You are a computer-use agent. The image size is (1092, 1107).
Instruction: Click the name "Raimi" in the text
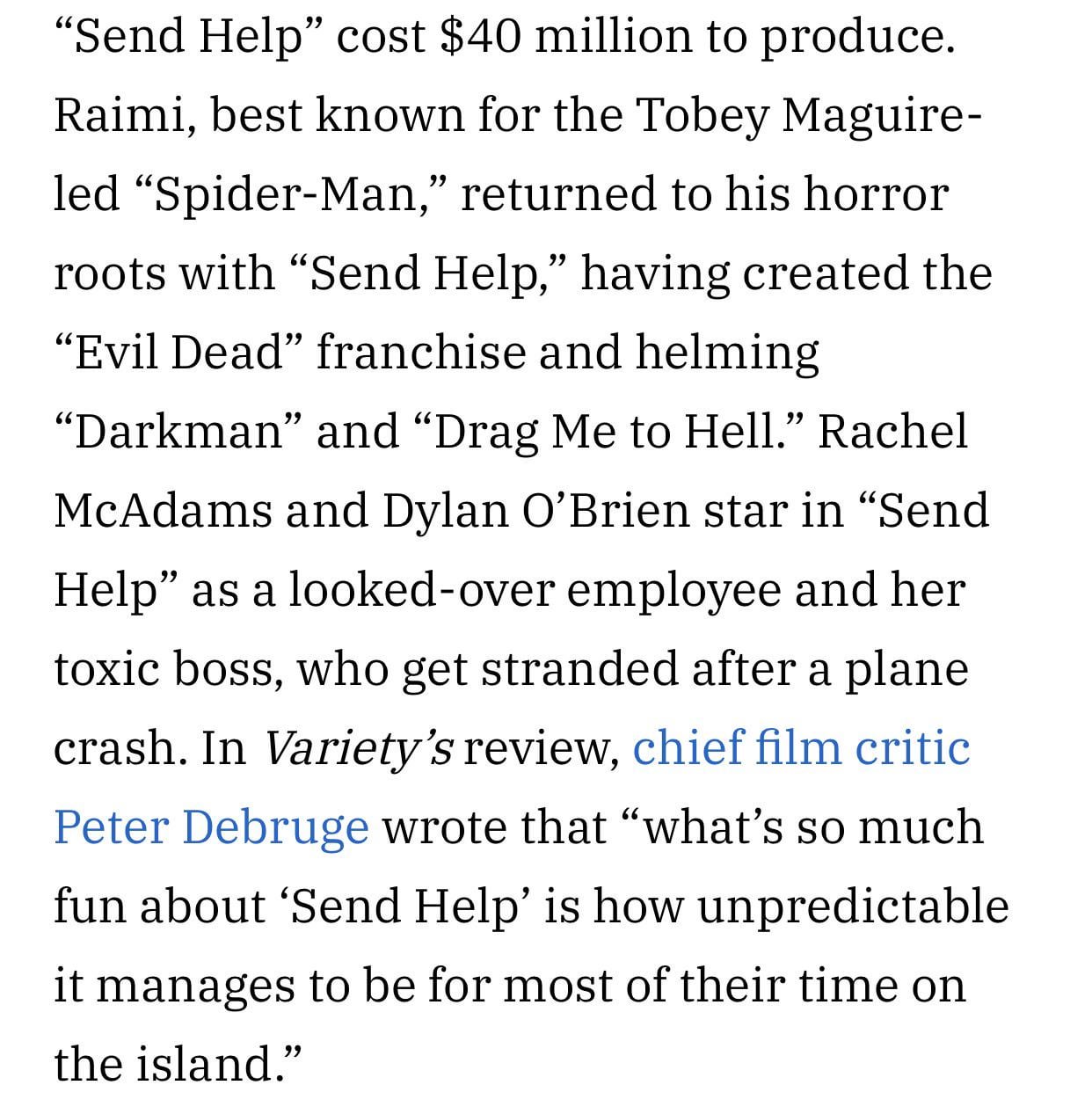[124, 115]
